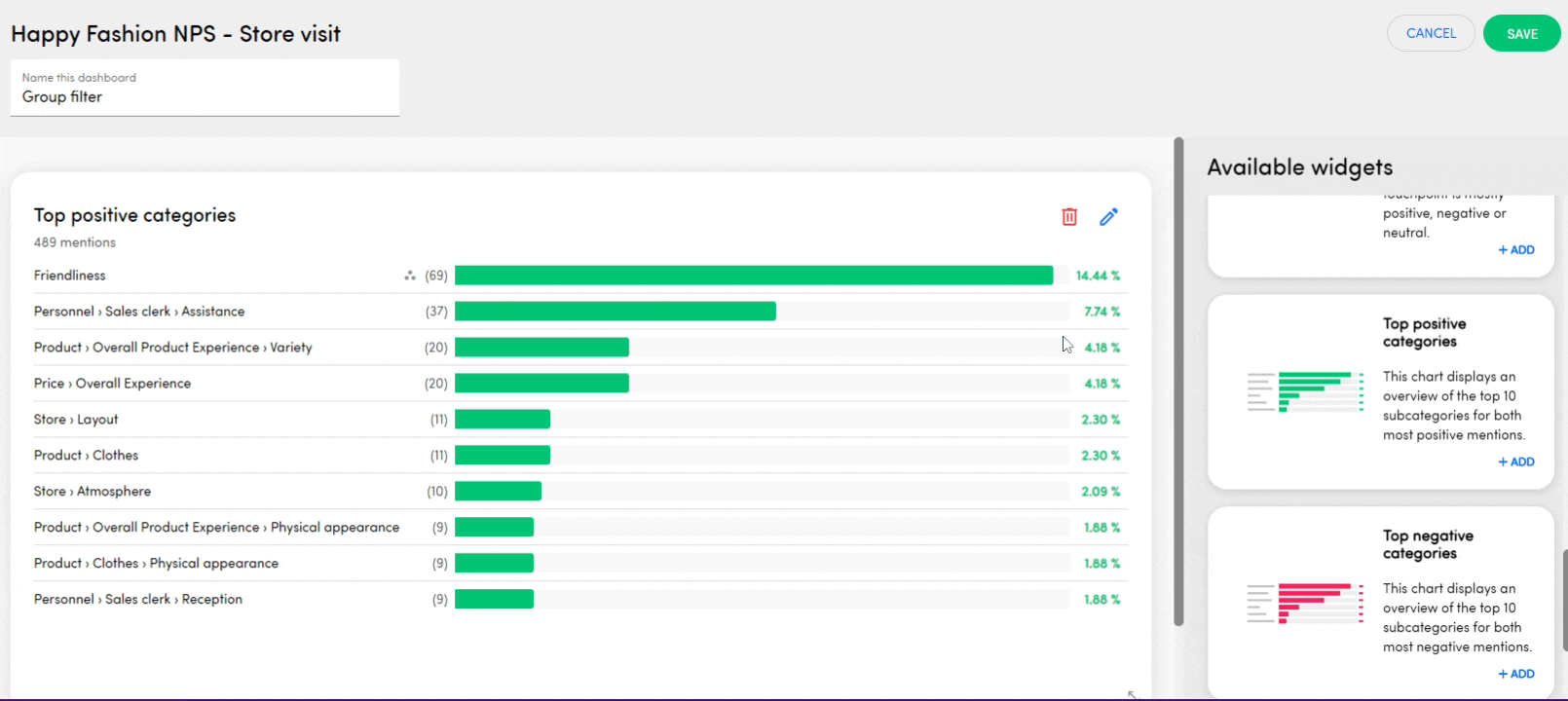The height and width of the screenshot is (701, 1568).
Task: Click the dashboard name input field
Action: (205, 96)
